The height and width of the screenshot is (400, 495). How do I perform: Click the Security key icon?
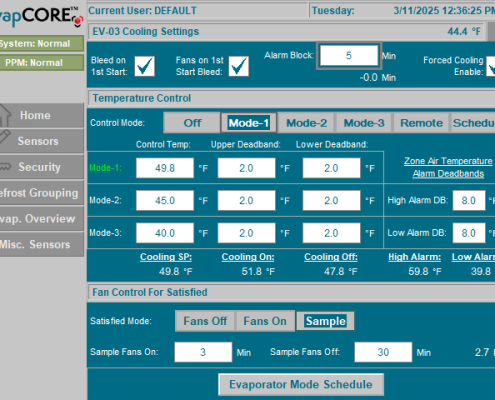point(5,166)
